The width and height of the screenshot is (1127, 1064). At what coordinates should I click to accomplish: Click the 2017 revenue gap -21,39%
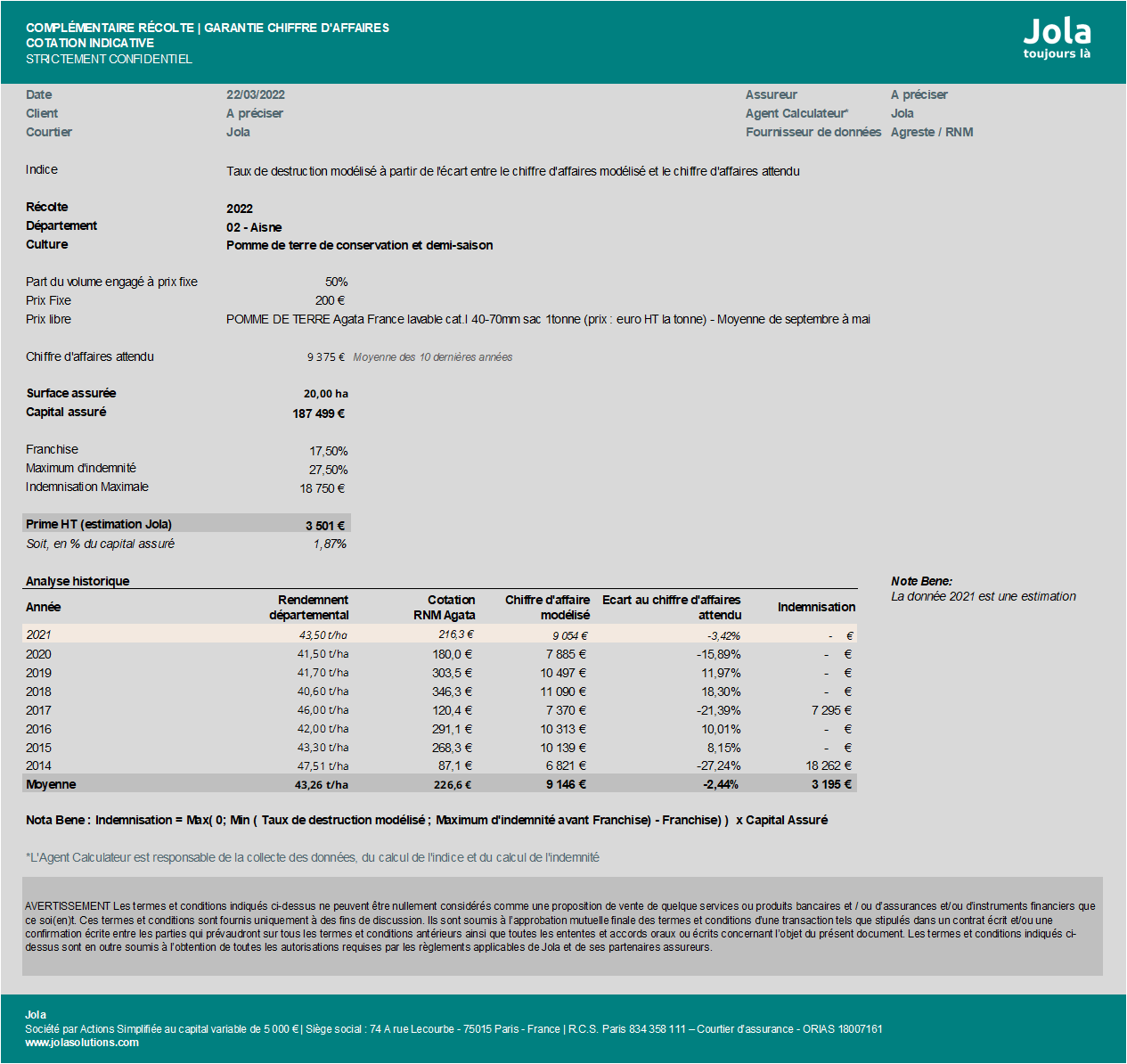point(719,710)
